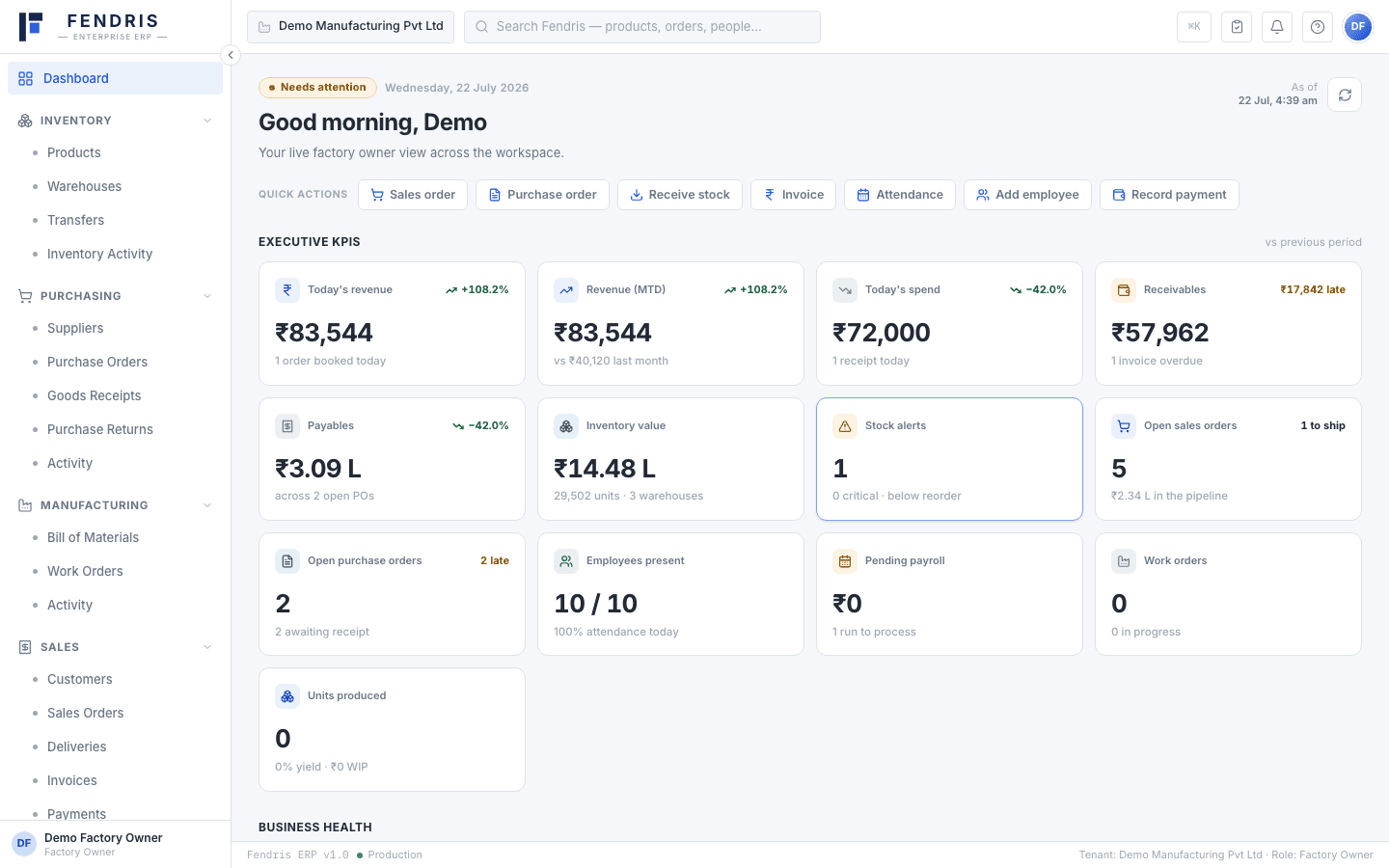Click the Sales section icon in sidebar
Screen dimensions: 1389x868
25,647
